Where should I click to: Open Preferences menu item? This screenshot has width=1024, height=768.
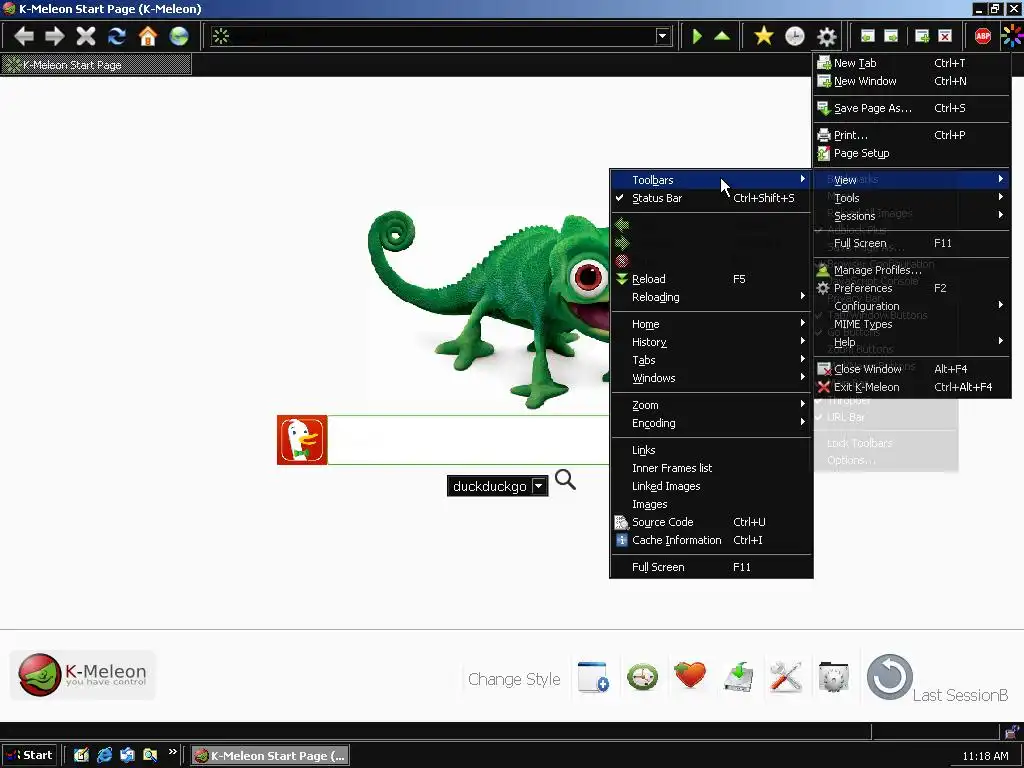(912, 288)
